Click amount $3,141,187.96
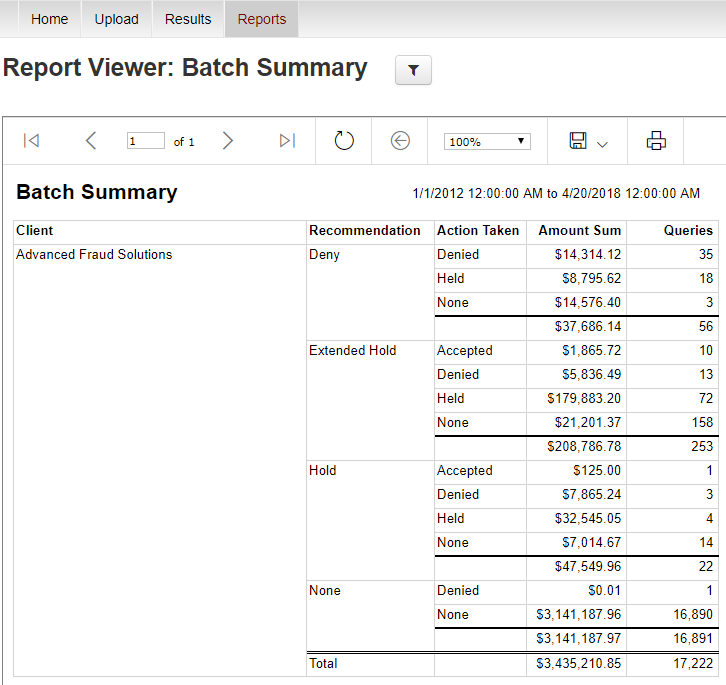Image resolution: width=726 pixels, height=685 pixels. (x=578, y=615)
